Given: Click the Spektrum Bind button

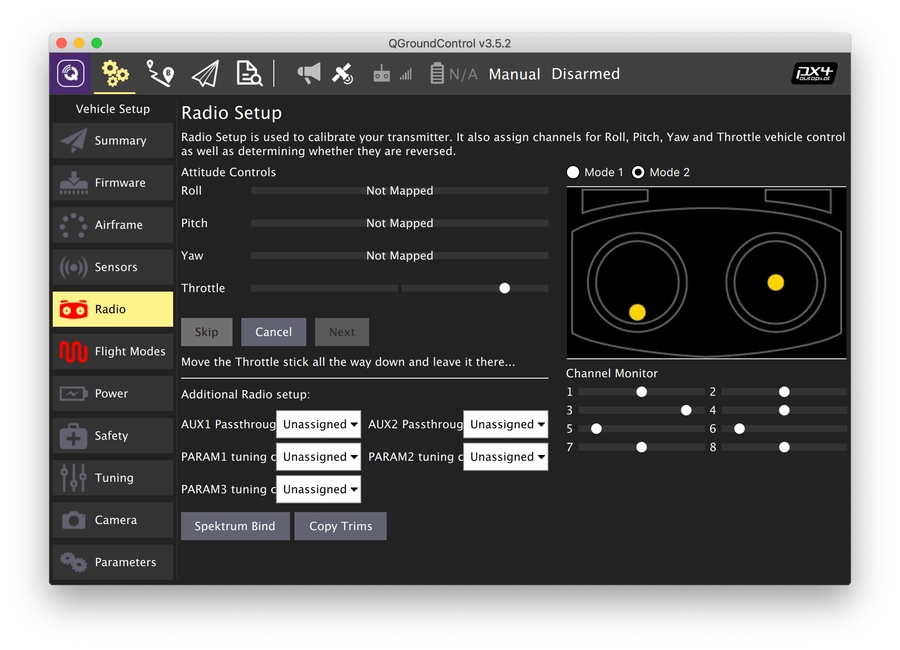Looking at the screenshot, I should tap(235, 526).
